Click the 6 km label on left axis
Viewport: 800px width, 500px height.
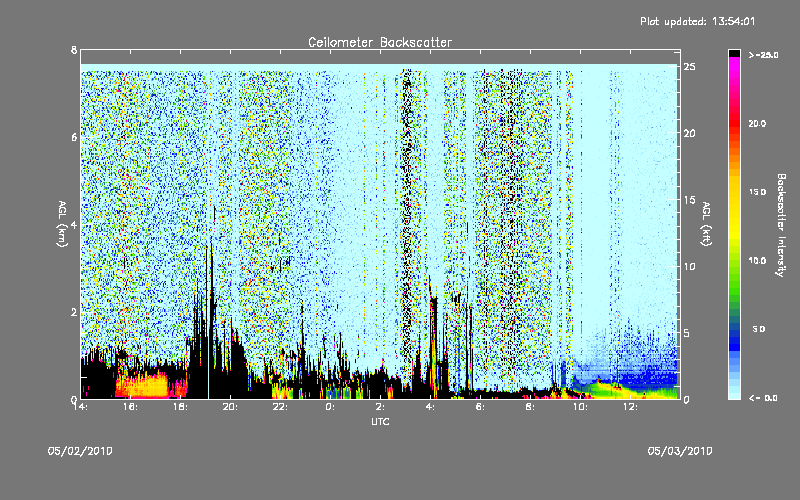pyautogui.click(x=74, y=137)
